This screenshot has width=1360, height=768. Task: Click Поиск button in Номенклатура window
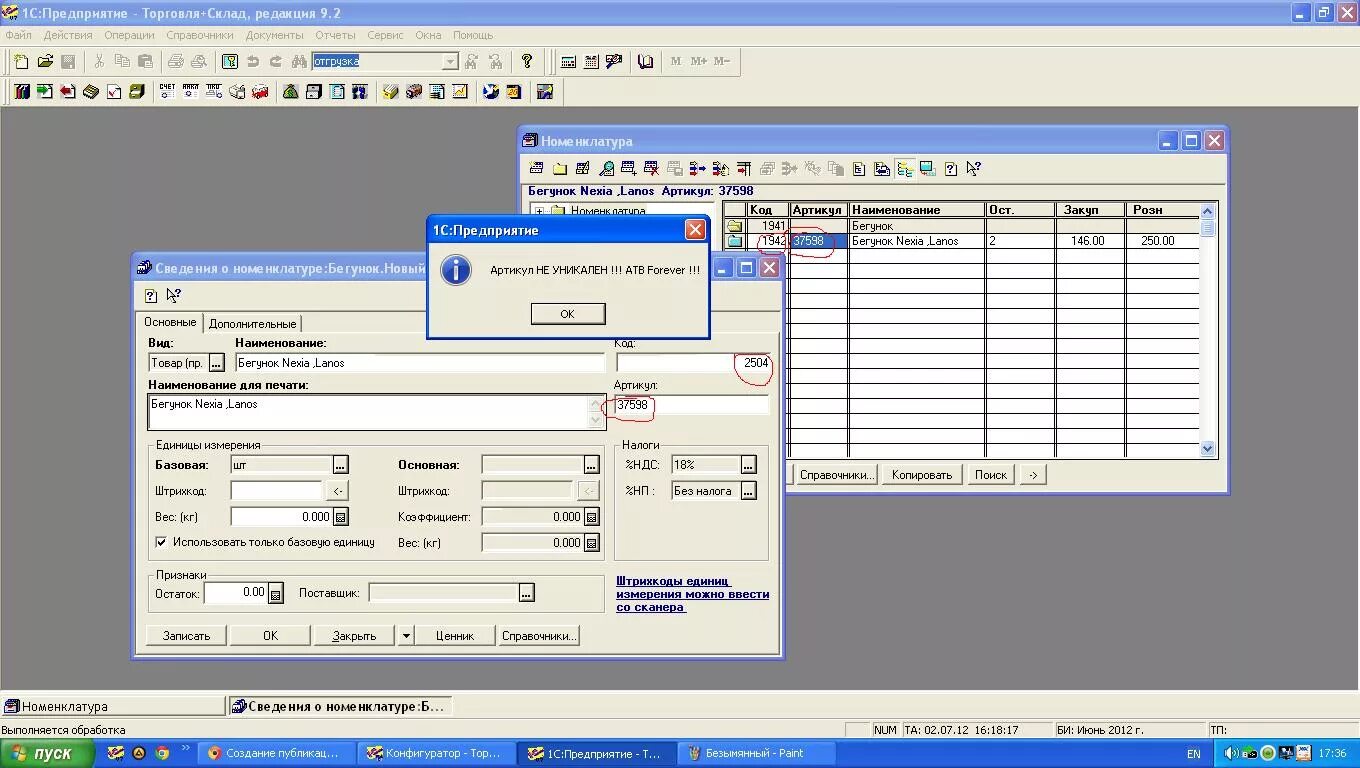[991, 475]
